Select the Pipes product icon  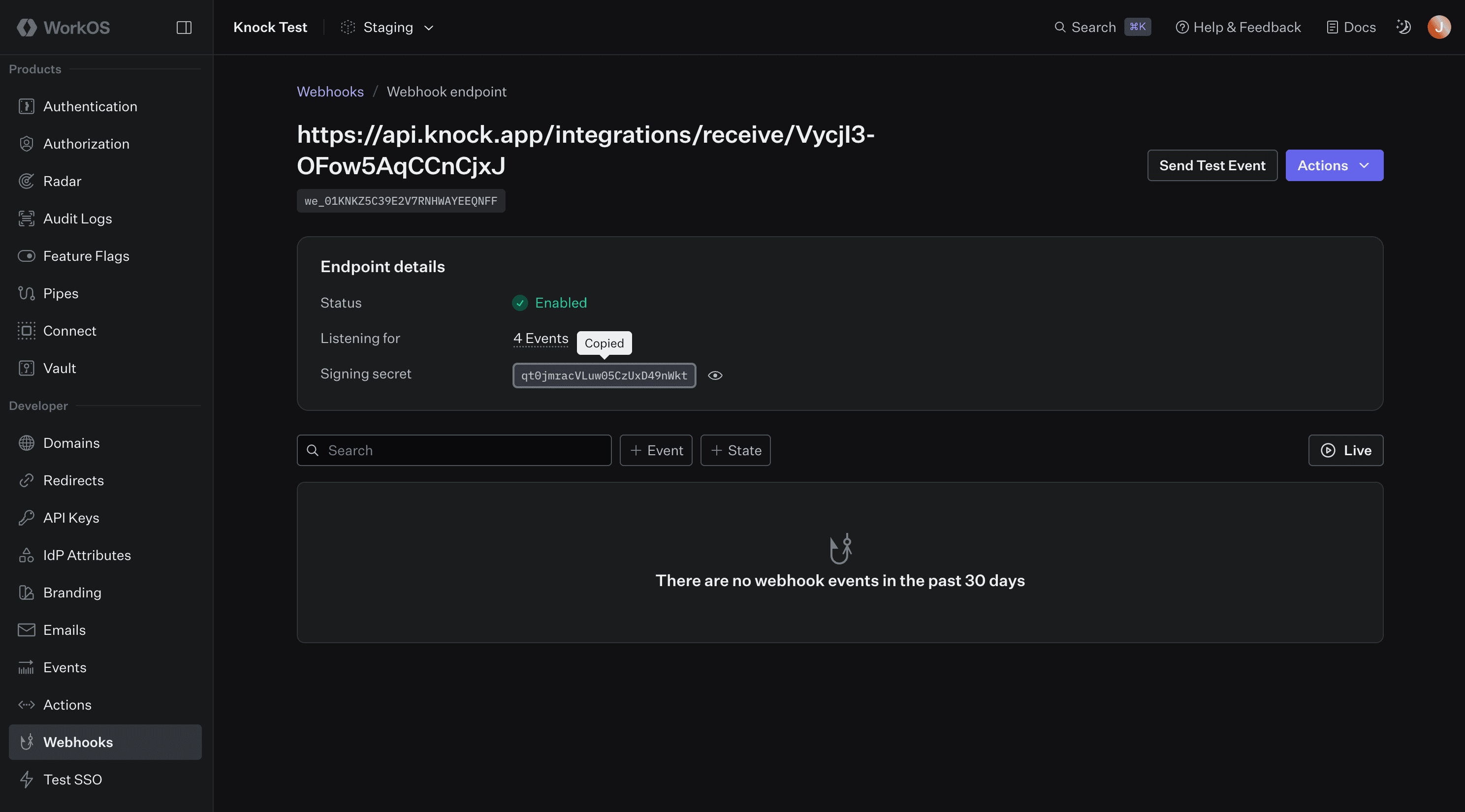tap(26, 293)
